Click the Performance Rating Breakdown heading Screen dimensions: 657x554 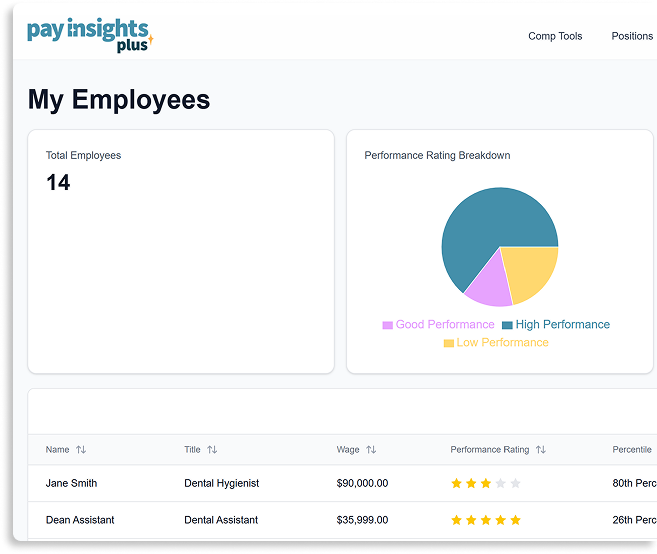coord(437,155)
